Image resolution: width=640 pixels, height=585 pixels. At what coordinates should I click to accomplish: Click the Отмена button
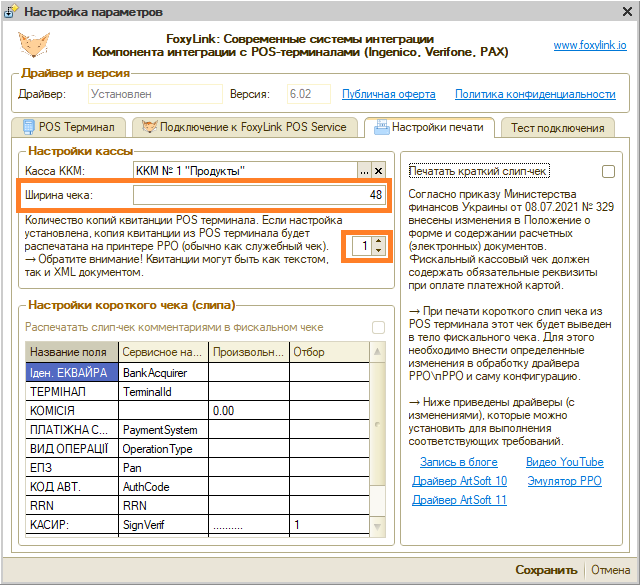point(610,570)
